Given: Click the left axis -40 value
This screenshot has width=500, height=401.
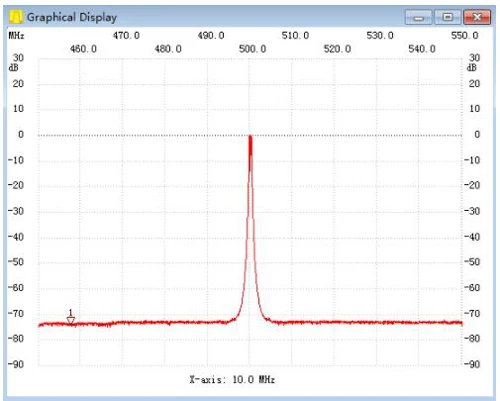Looking at the screenshot, I should point(16,237).
